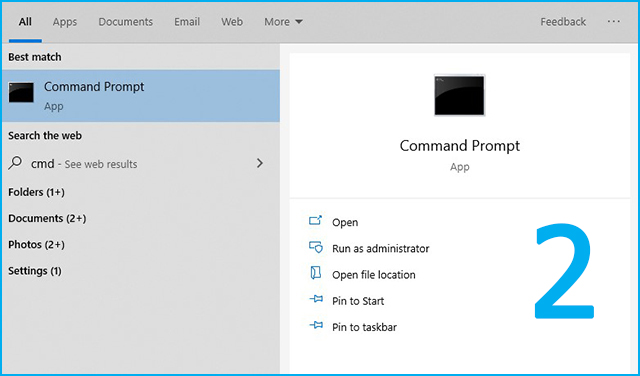The height and width of the screenshot is (376, 640).
Task: Expand the Folders (1+) results group
Action: [x=36, y=192]
